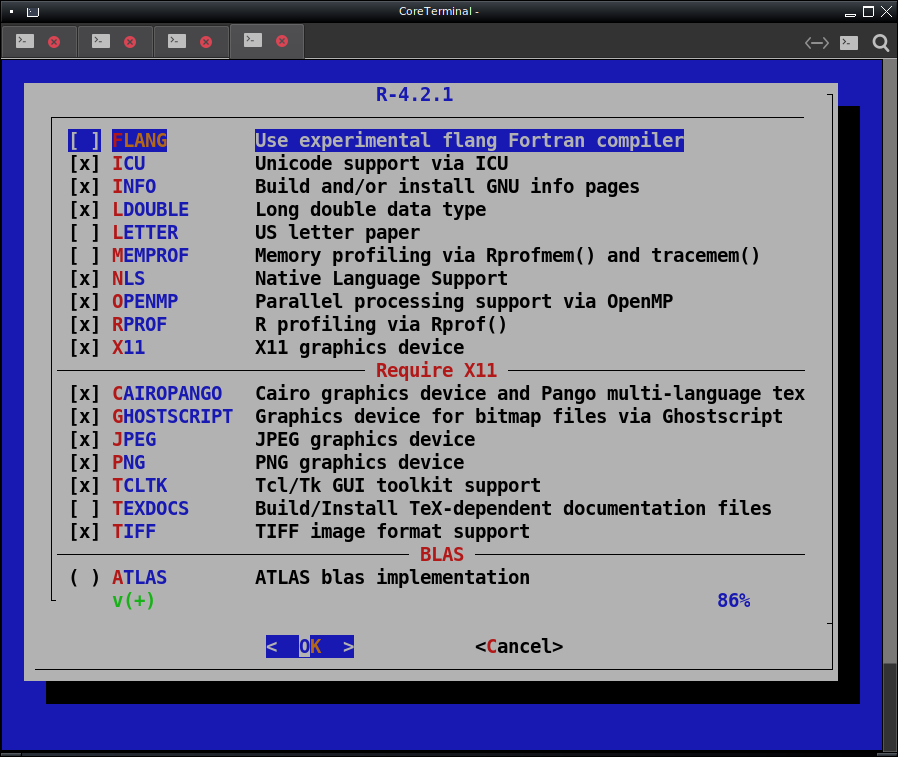The height and width of the screenshot is (757, 898).
Task: Click the 'Require X11' section header
Action: click(x=436, y=370)
